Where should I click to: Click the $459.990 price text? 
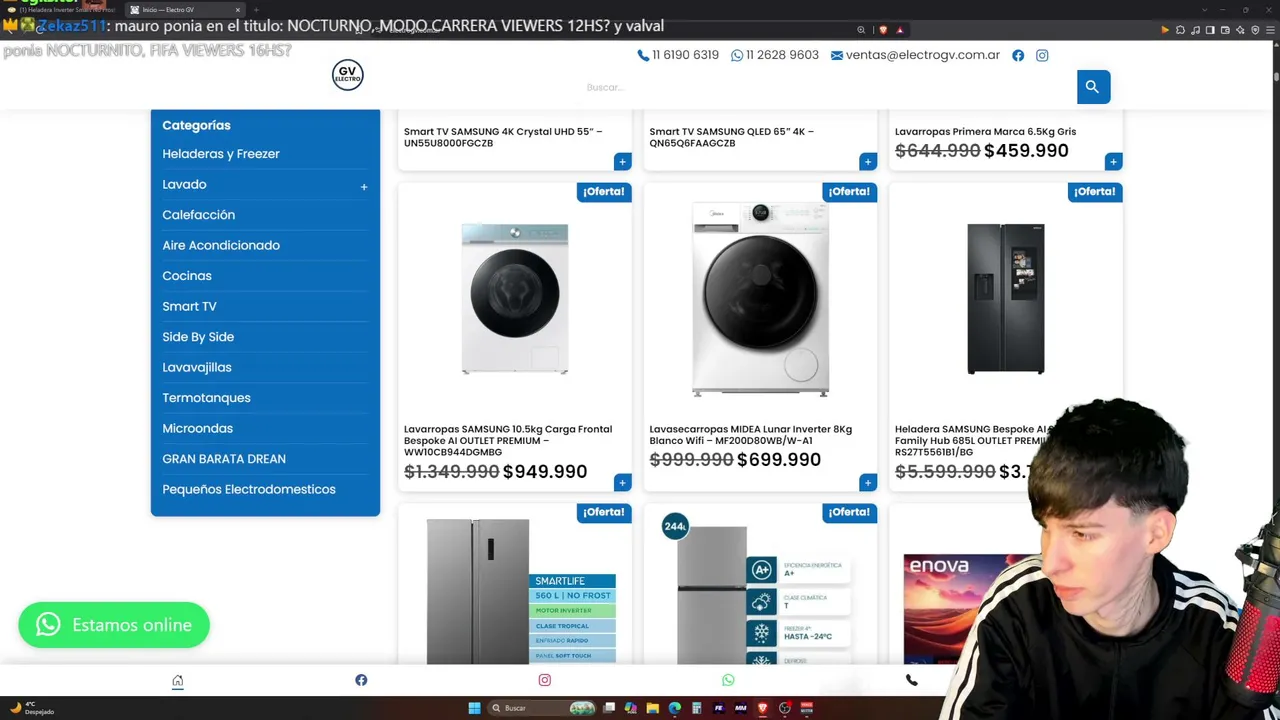click(1026, 151)
